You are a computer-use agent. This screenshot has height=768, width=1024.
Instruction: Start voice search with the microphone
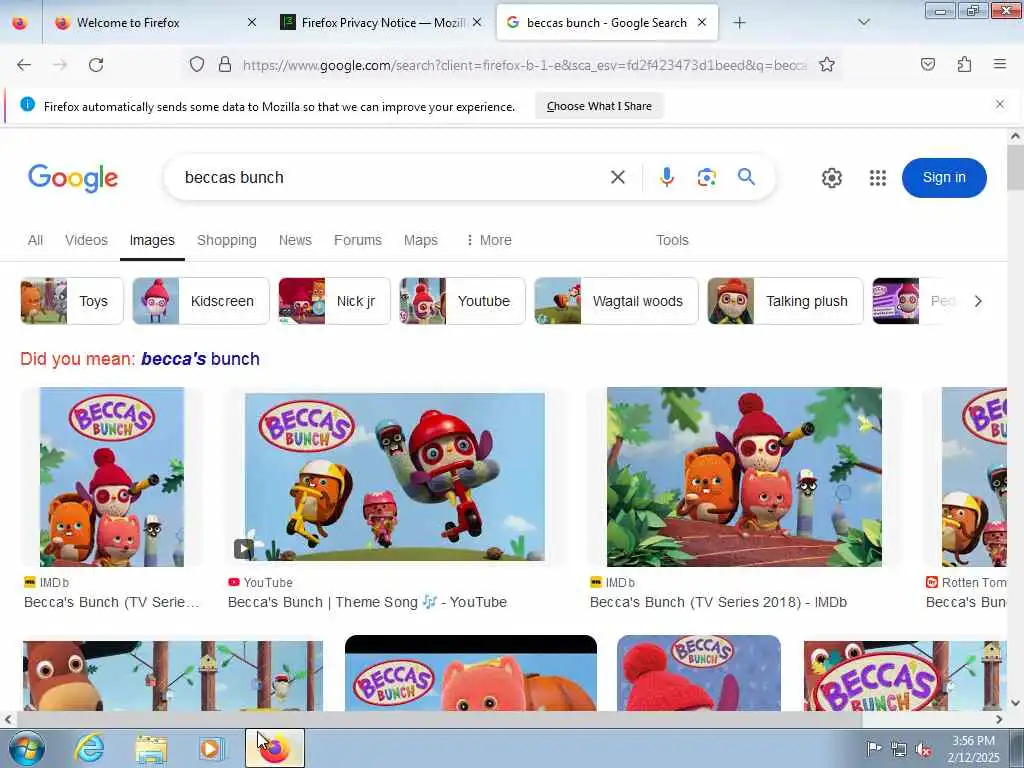tap(666, 177)
